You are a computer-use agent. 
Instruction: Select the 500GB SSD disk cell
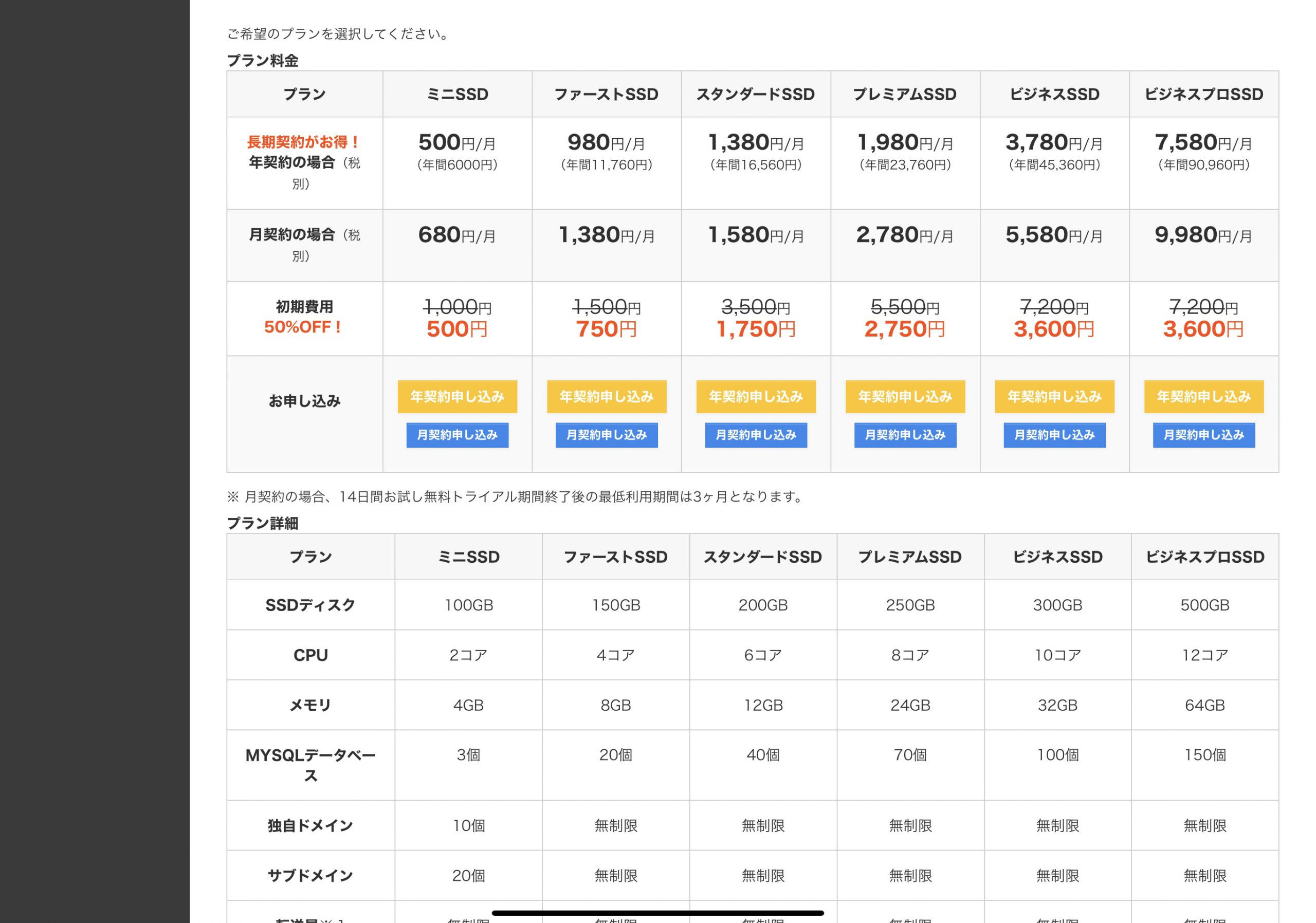pos(1205,605)
